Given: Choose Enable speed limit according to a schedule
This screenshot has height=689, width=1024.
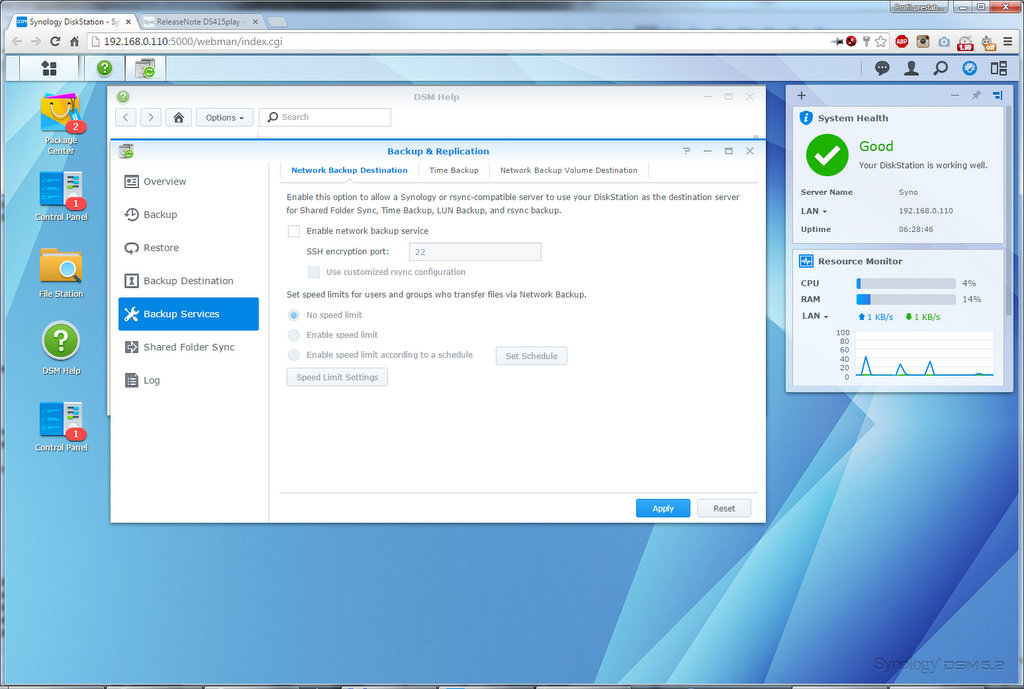Looking at the screenshot, I should (x=294, y=355).
